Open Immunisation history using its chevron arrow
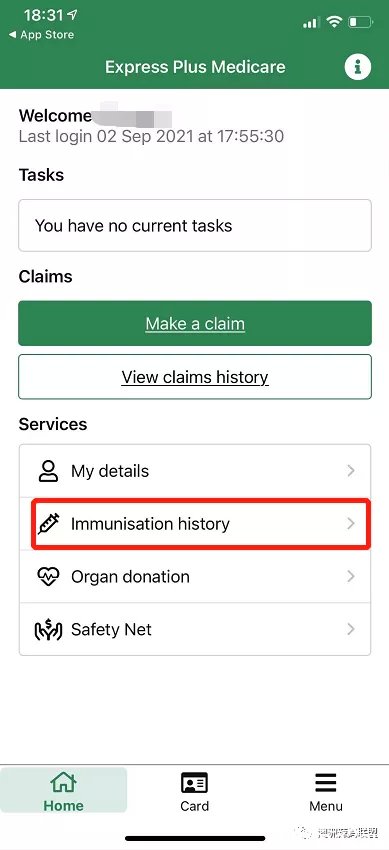The width and height of the screenshot is (389, 850). click(351, 523)
